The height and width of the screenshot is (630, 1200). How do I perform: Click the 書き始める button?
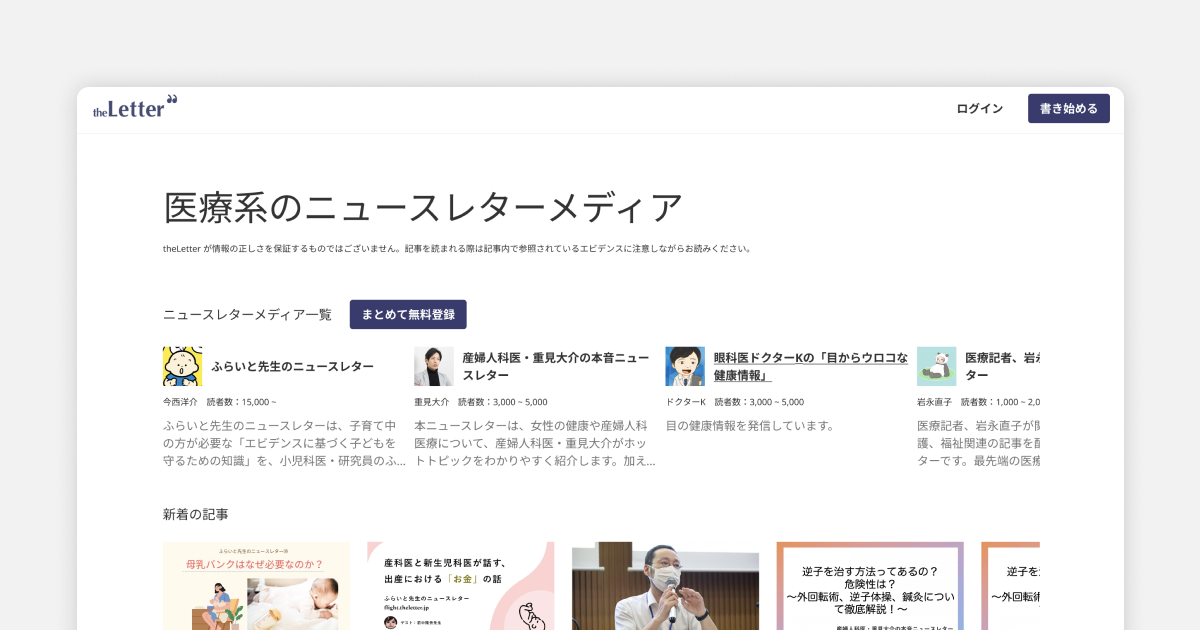click(1068, 109)
